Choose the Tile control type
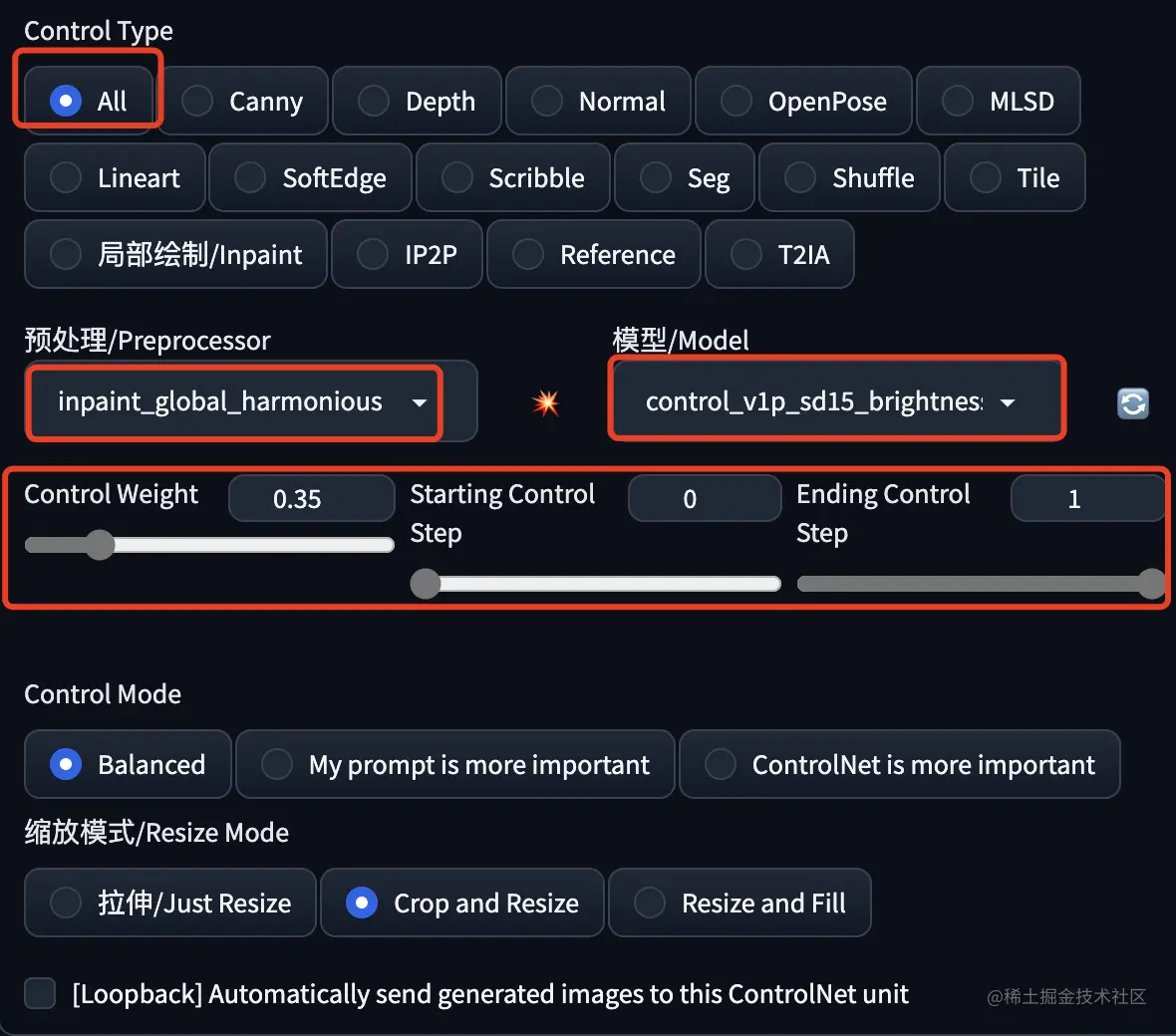The width and height of the screenshot is (1176, 1036). point(1014,177)
